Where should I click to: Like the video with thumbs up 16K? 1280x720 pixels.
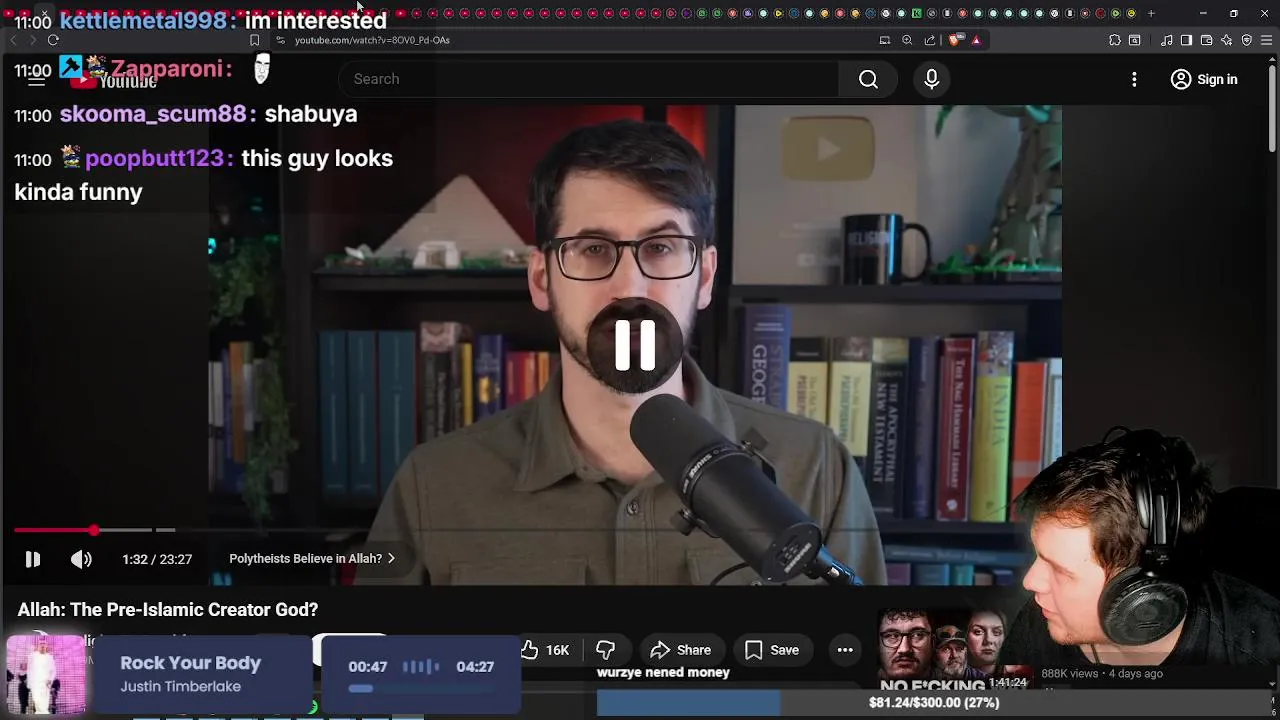tap(546, 650)
